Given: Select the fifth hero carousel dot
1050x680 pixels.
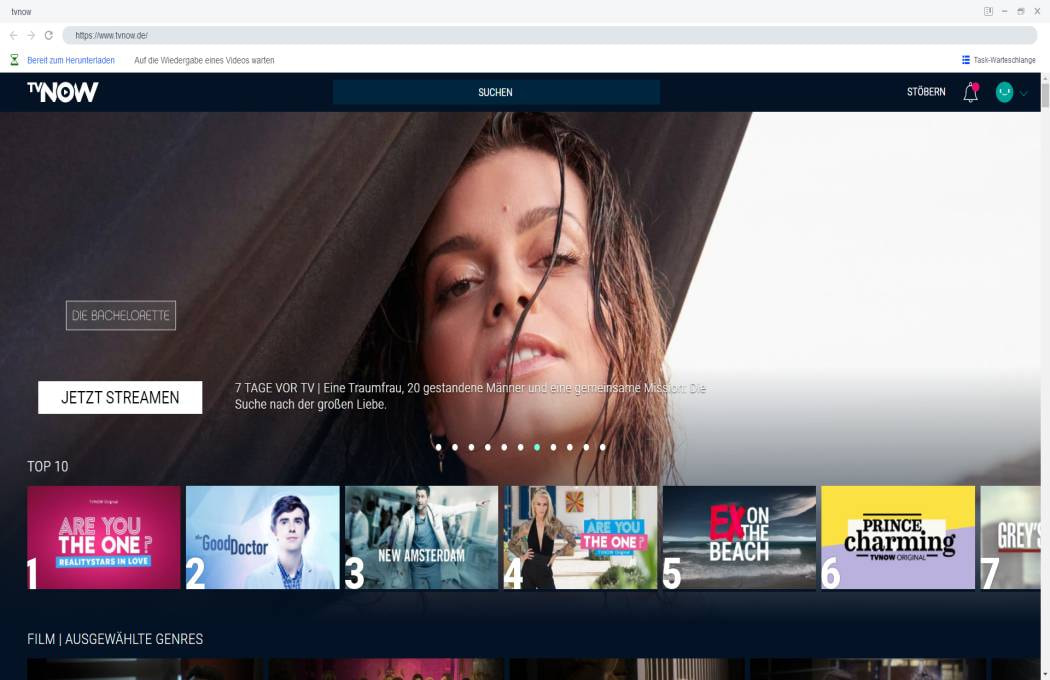Looking at the screenshot, I should (x=504, y=447).
